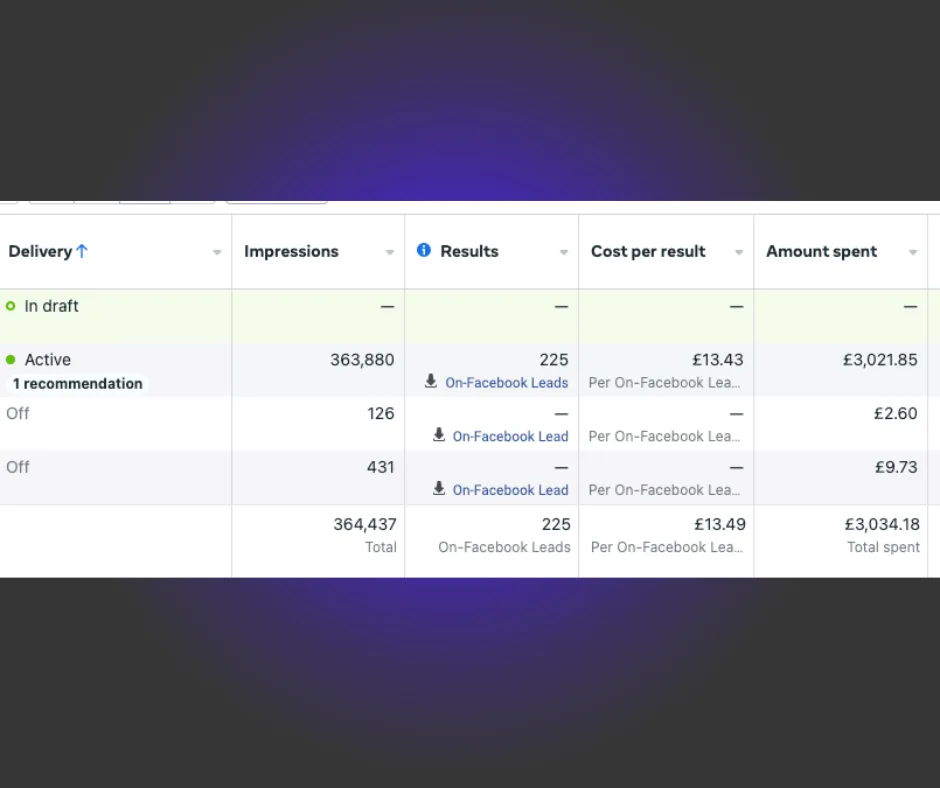Click the 1 recommendation badge
Viewport: 940px width, 788px height.
[78, 384]
